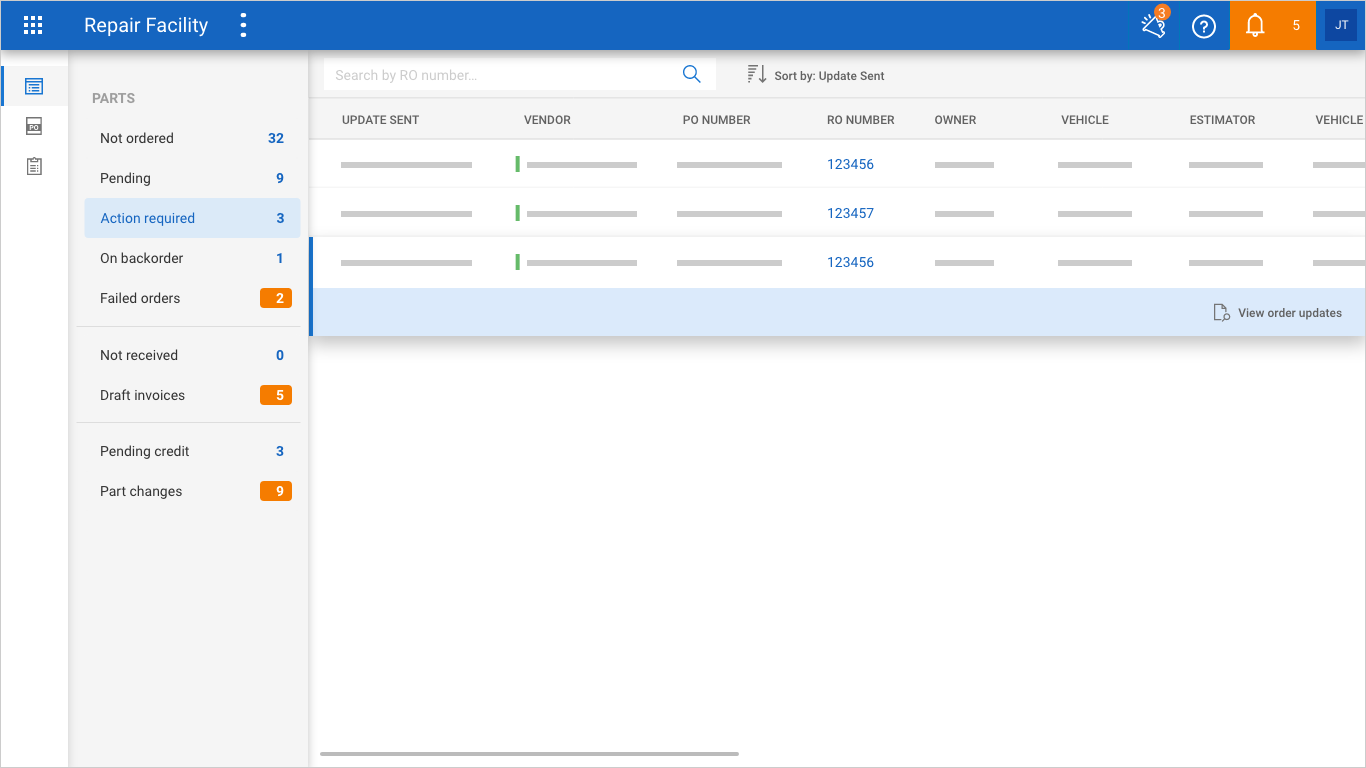Click the Part changes orange badge 9
The width and height of the screenshot is (1366, 768).
pos(276,491)
